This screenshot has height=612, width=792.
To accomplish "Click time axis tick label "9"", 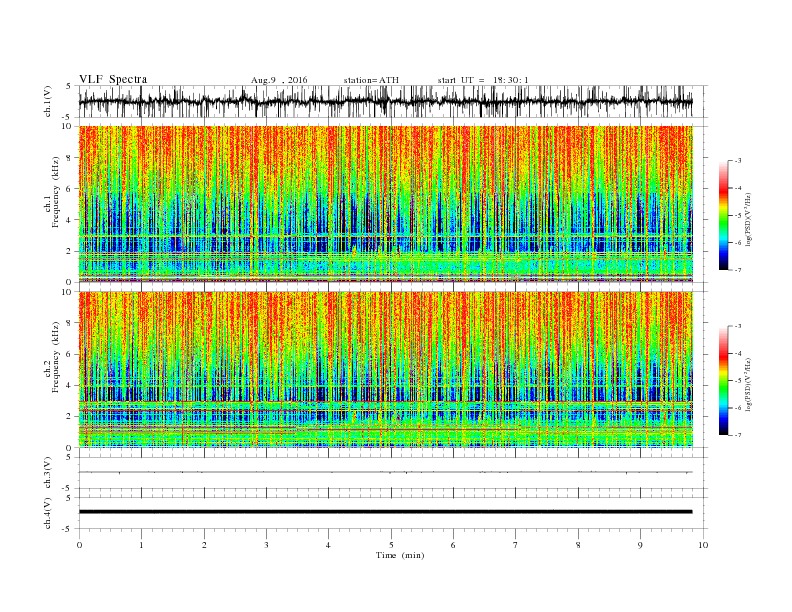I will [640, 545].
